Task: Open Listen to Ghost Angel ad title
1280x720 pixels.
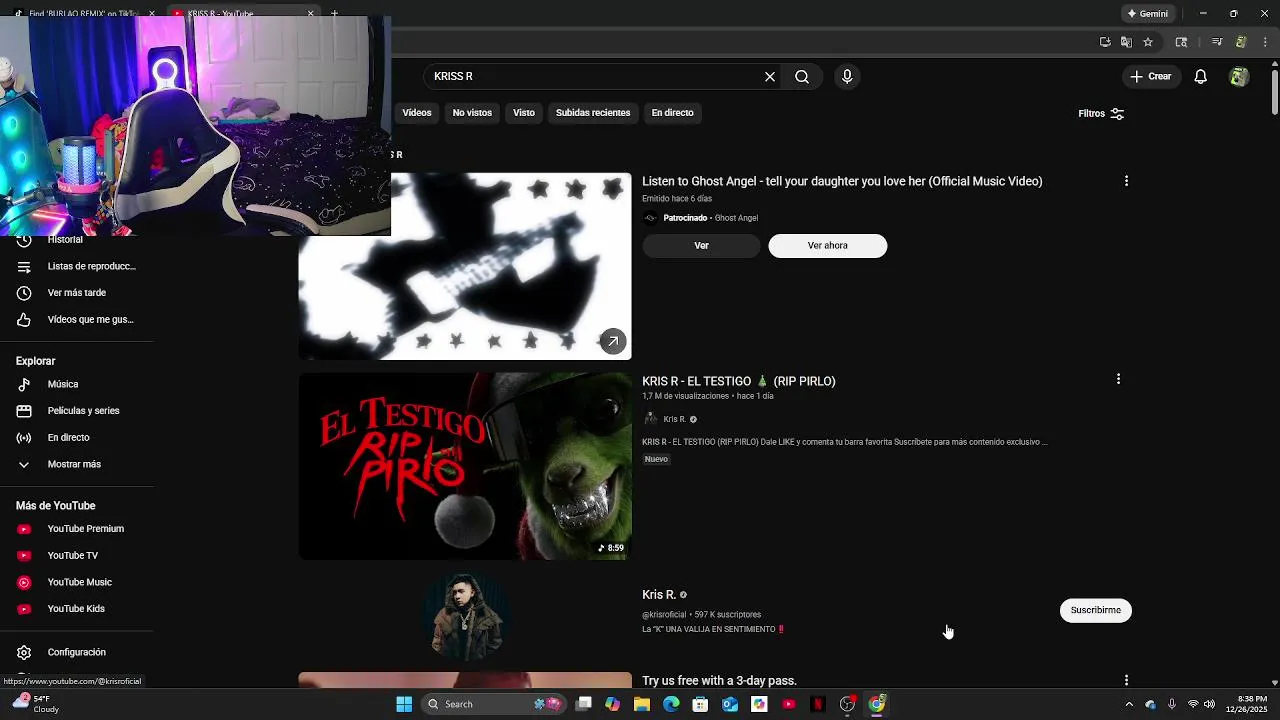Action: click(x=842, y=181)
